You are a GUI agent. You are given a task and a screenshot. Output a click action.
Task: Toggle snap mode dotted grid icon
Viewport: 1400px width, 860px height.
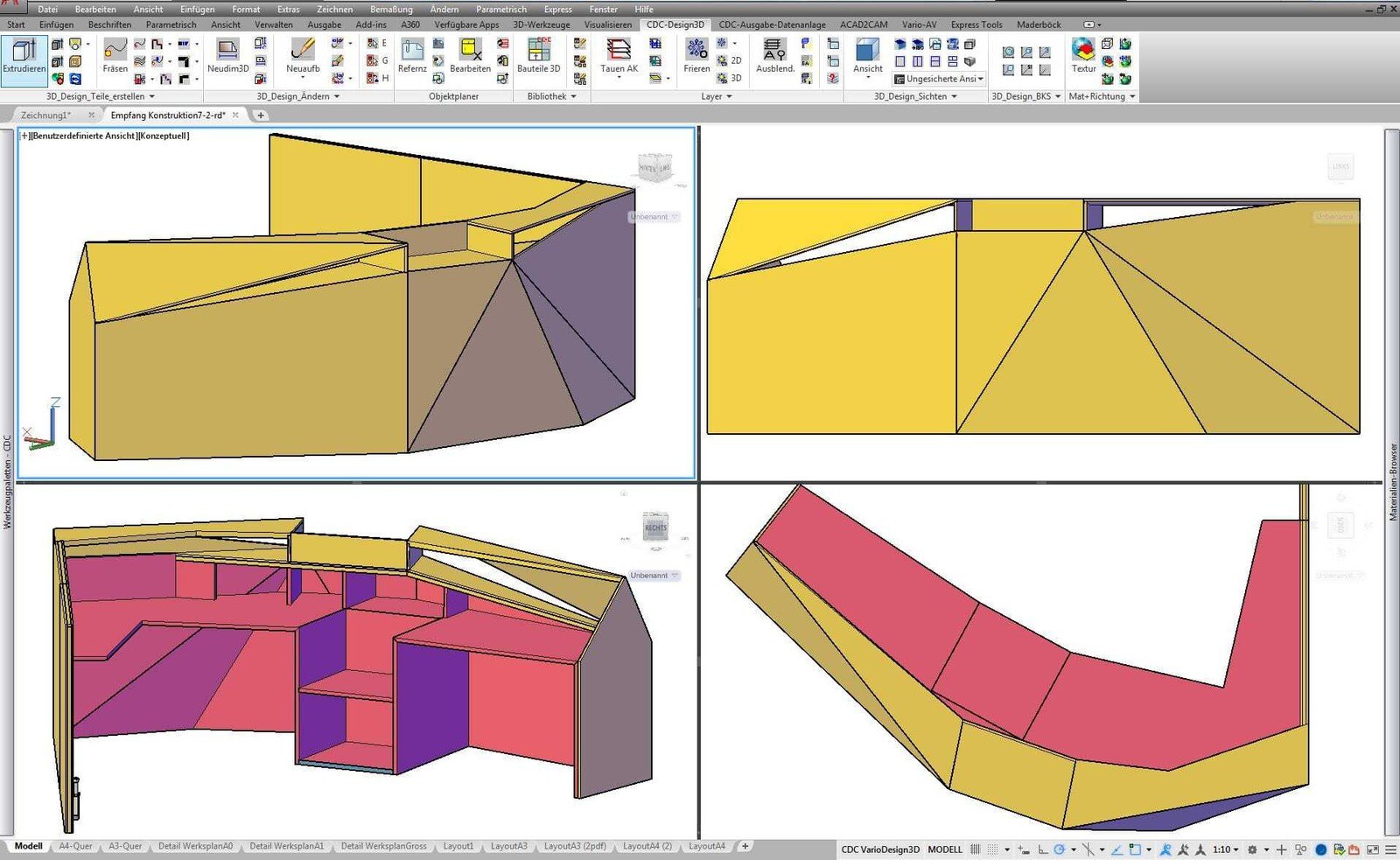(992, 850)
